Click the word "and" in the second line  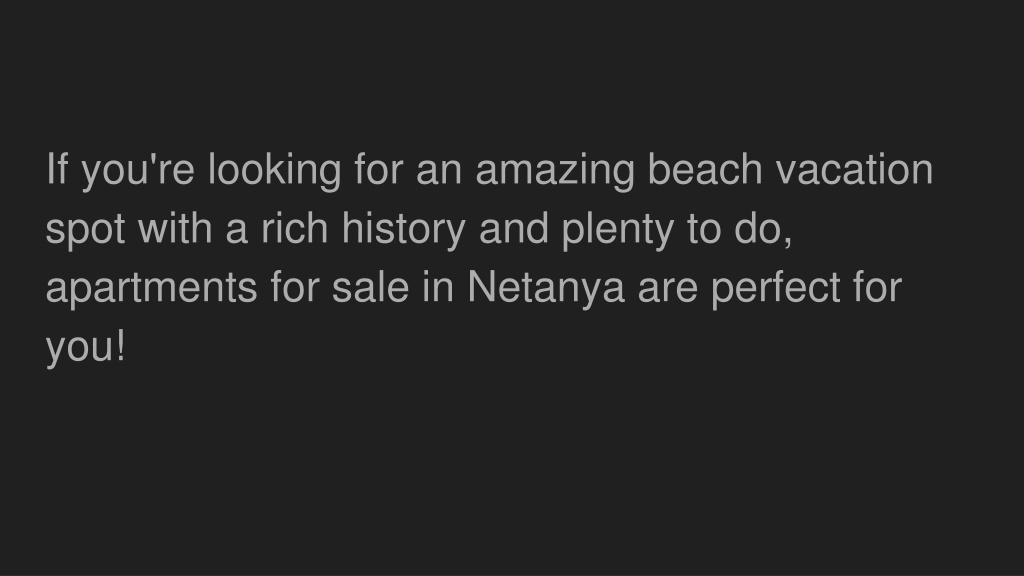514,228
